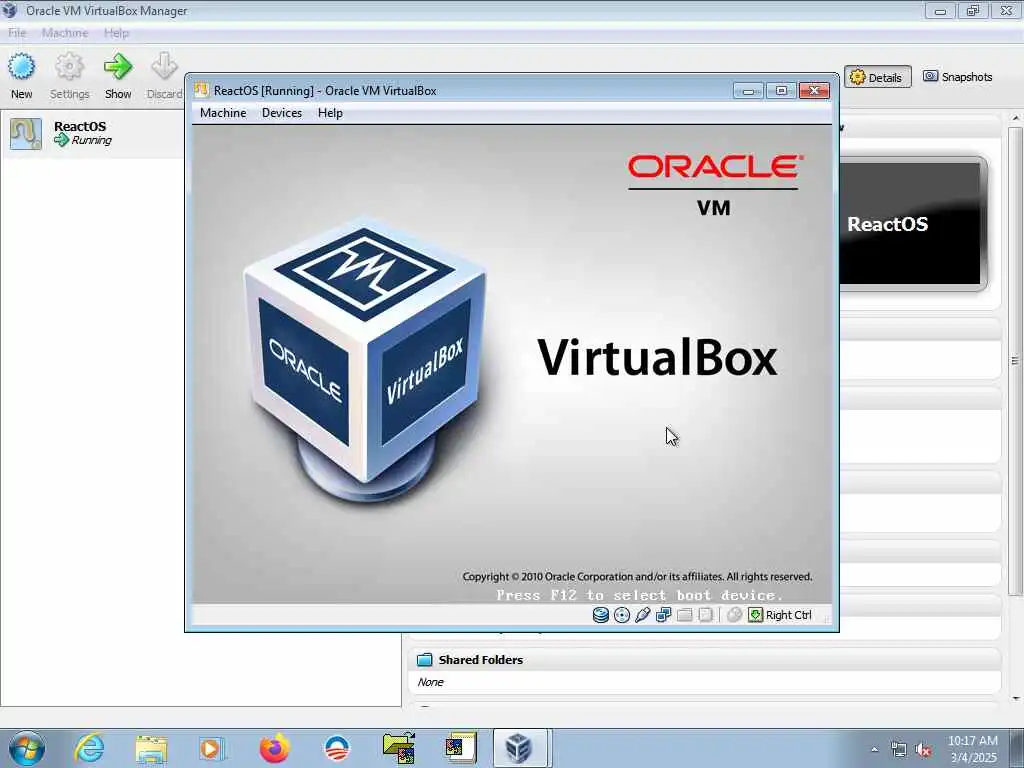Screen dimensions: 1024x768
Task: Open the Windows Start menu
Action: (27, 748)
